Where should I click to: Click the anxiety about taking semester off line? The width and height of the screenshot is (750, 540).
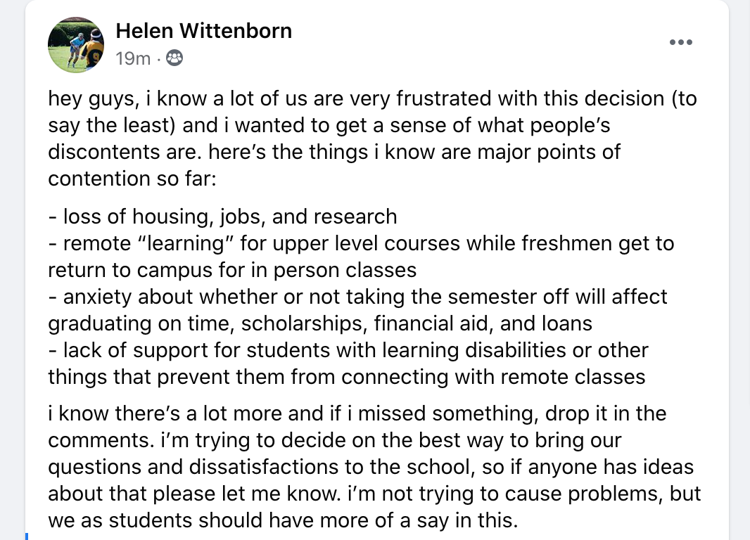point(358,297)
